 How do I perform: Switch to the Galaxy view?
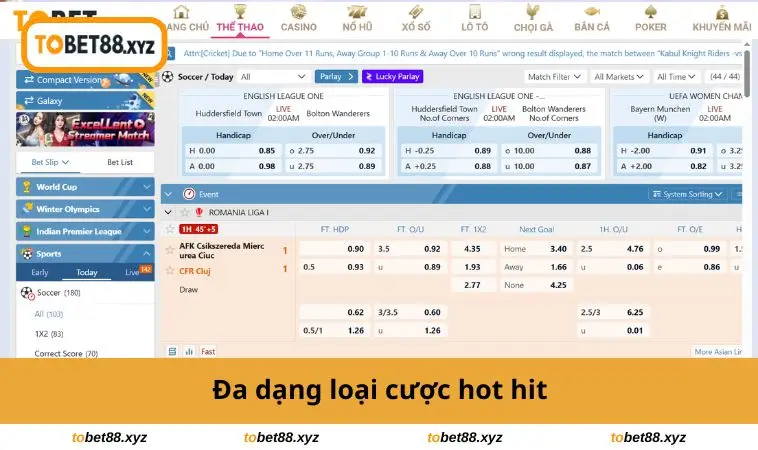click(x=85, y=101)
